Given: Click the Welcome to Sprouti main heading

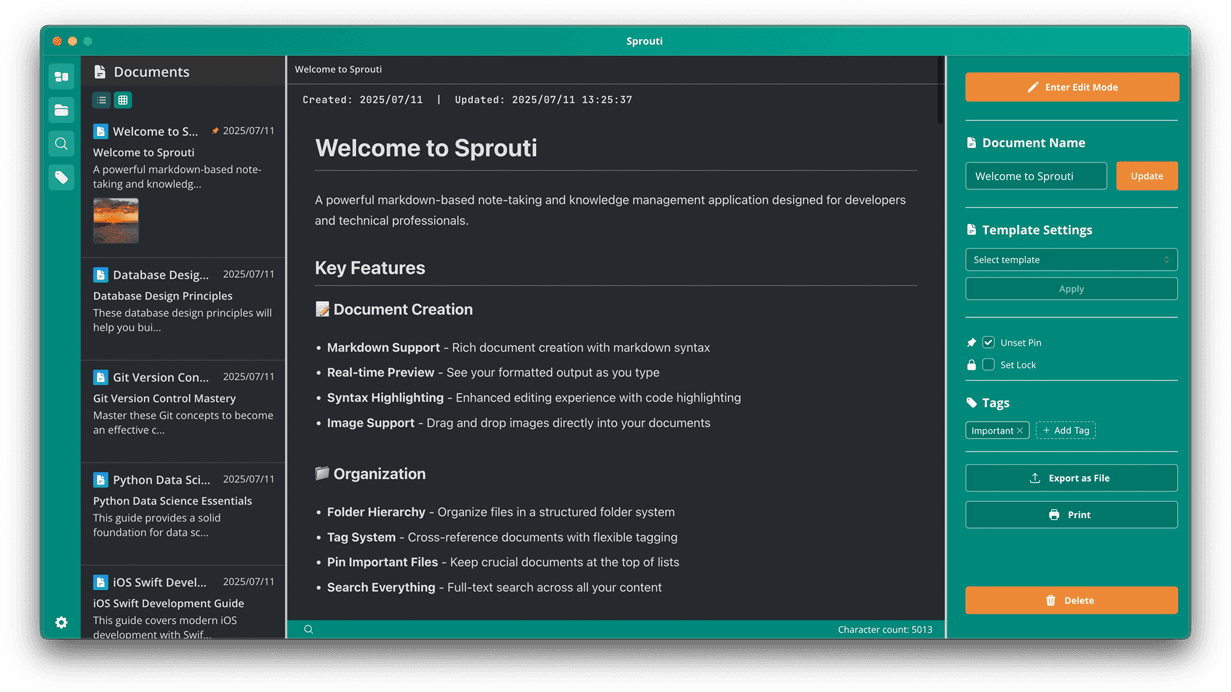Looking at the screenshot, I should (426, 148).
